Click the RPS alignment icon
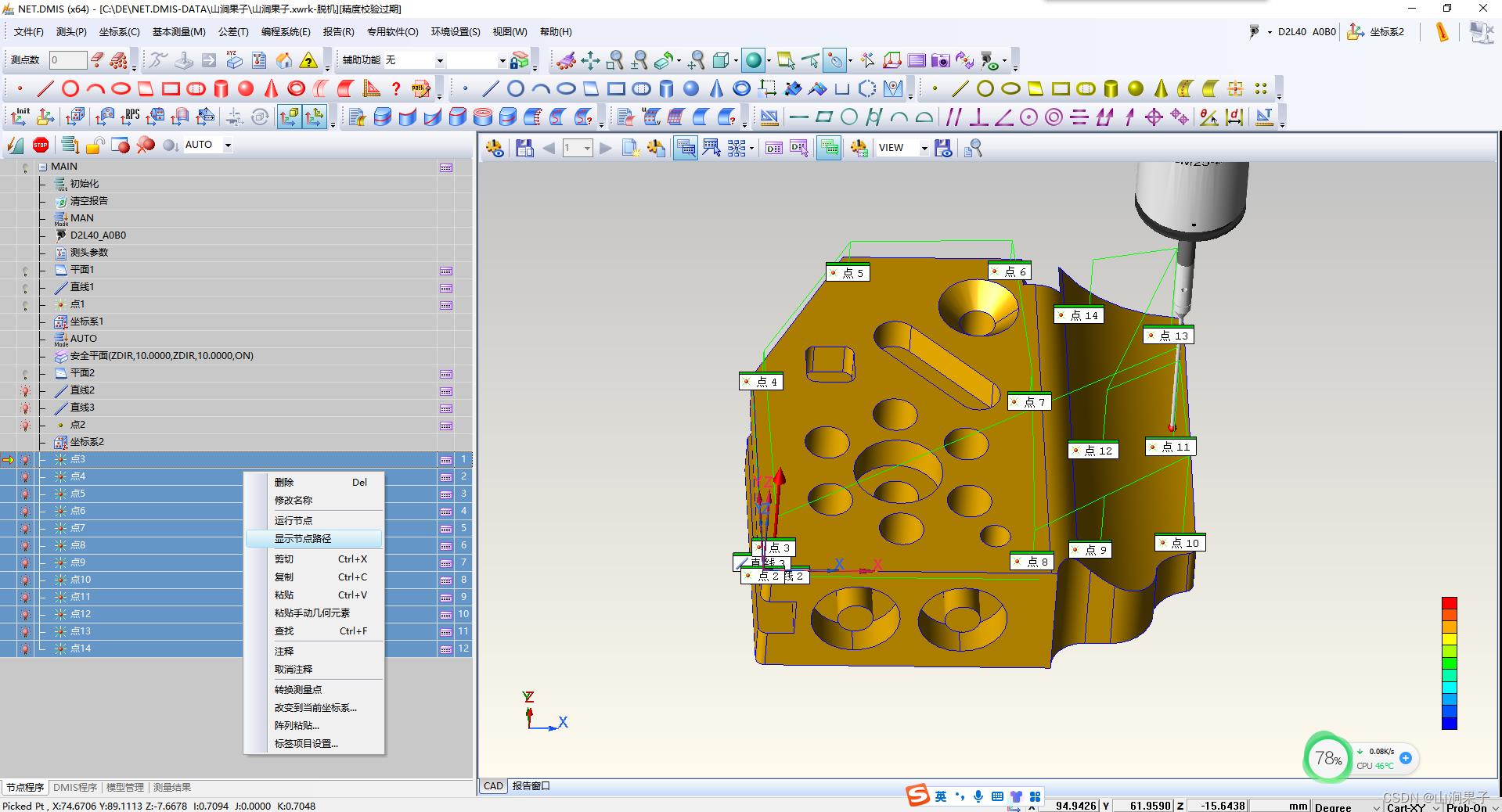1502x812 pixels. coord(130,117)
